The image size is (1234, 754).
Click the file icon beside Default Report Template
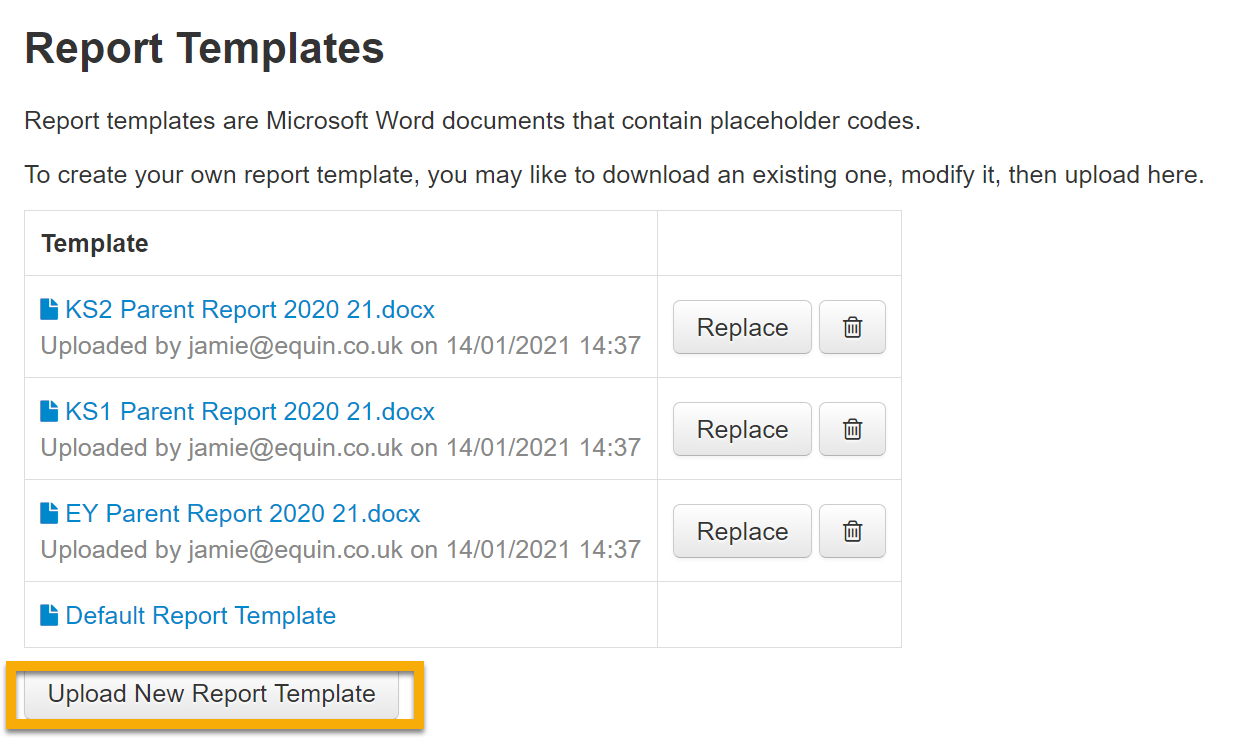point(49,615)
